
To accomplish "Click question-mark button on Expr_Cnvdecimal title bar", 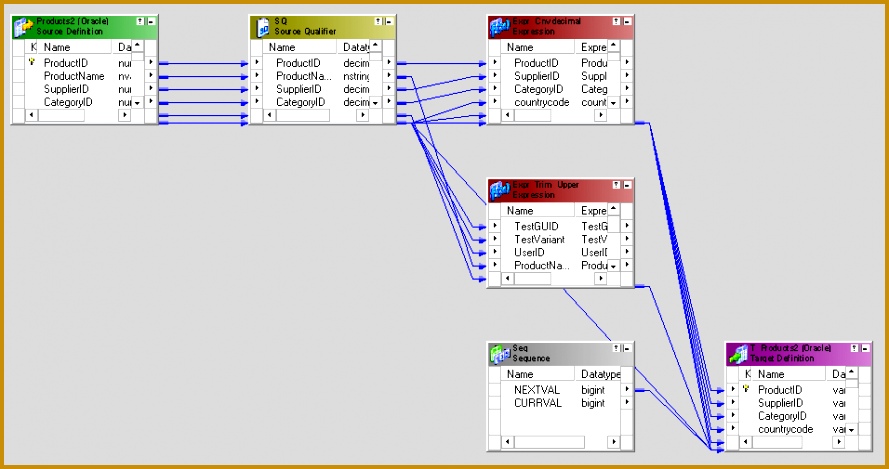I will 617,21.
